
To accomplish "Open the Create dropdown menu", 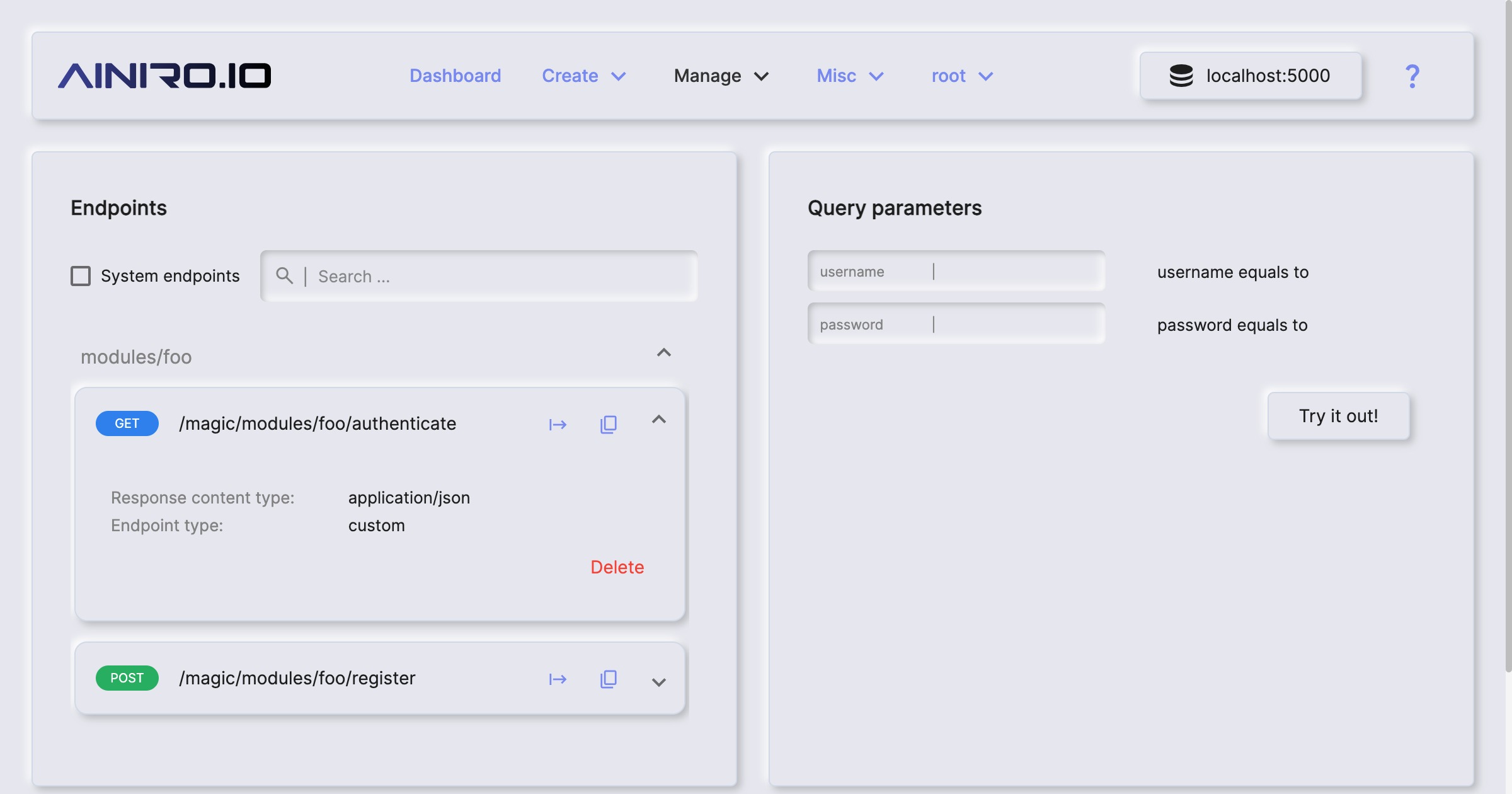I will (583, 76).
